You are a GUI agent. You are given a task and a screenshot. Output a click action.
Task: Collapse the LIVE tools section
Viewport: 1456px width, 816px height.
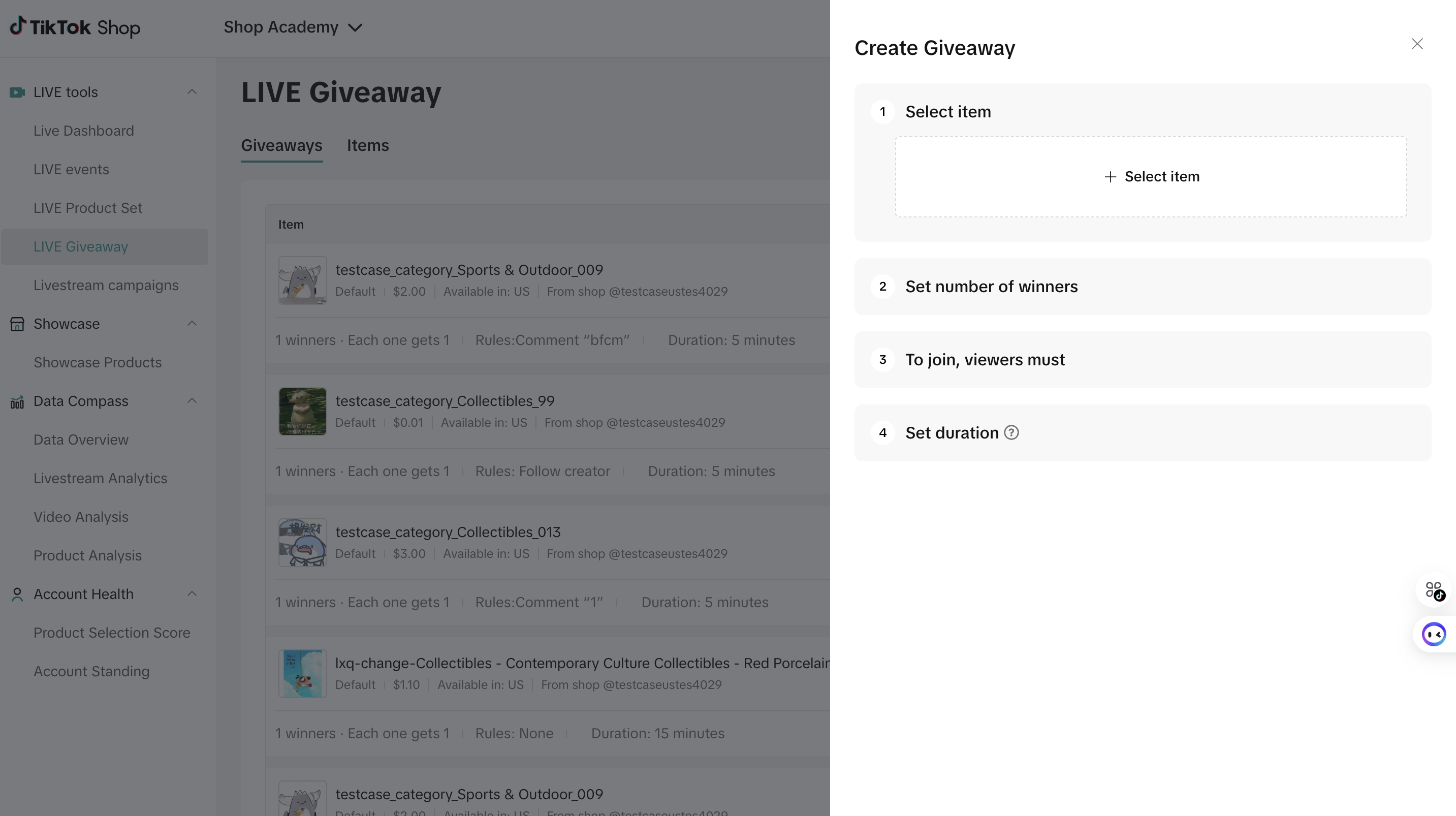pos(192,92)
